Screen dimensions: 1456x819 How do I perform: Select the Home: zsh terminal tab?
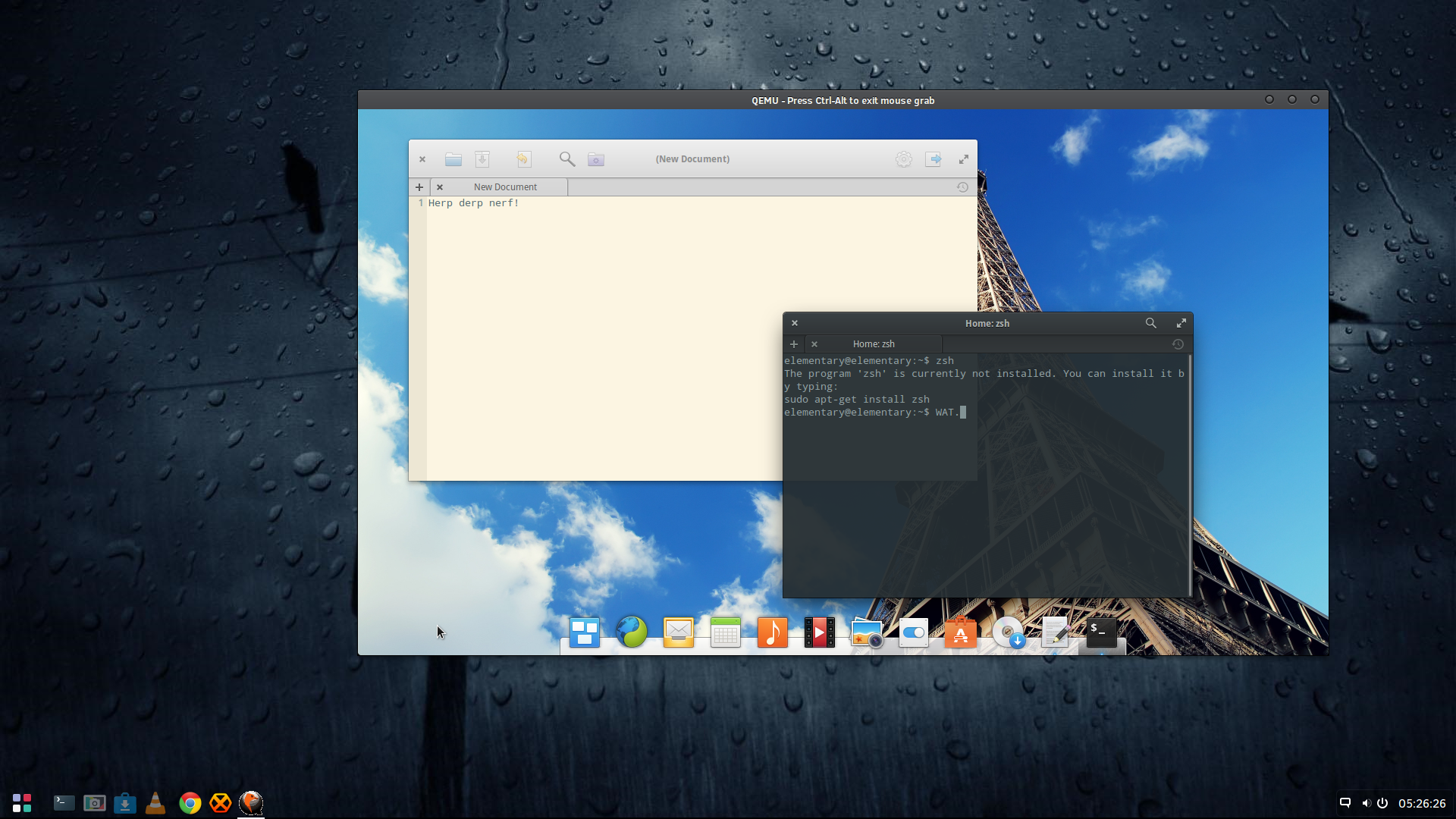[x=874, y=344]
